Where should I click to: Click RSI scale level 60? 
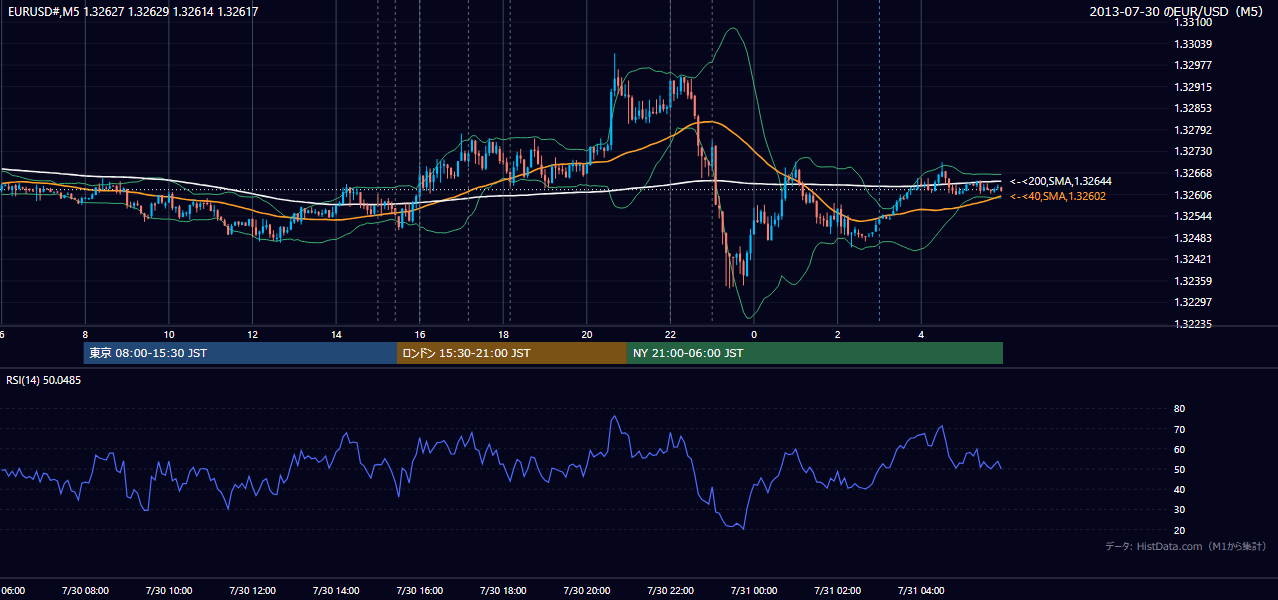(1179, 449)
